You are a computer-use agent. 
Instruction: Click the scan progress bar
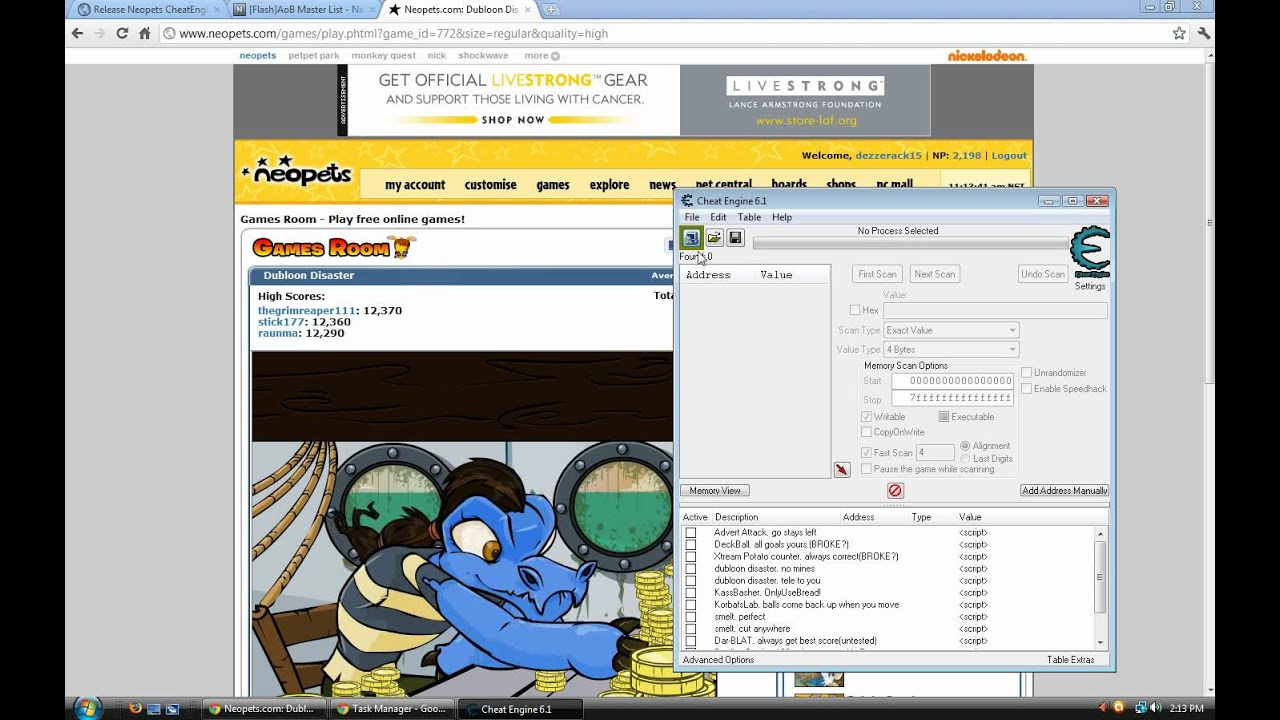coord(910,243)
